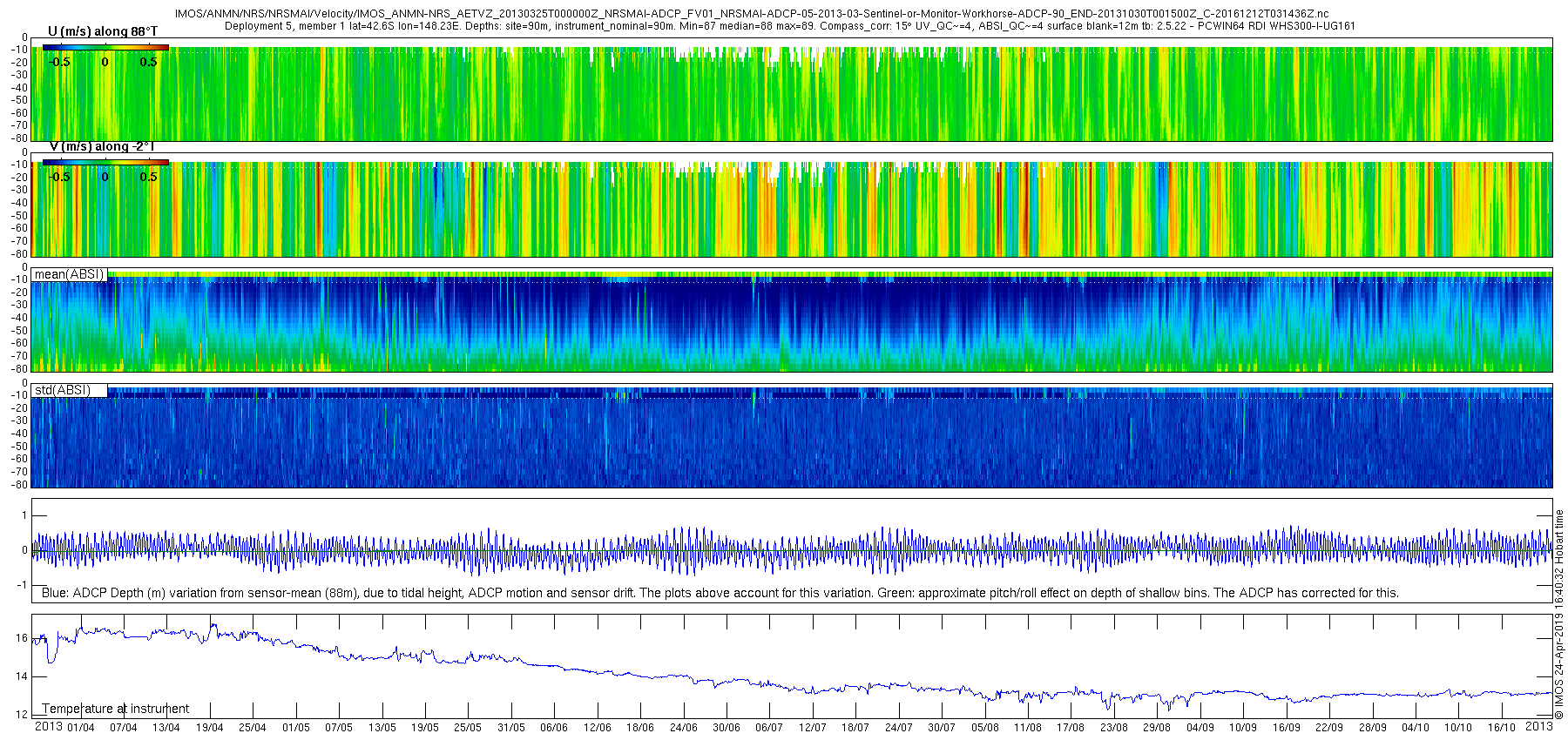Click the '10/09' date tick label

click(x=1243, y=728)
